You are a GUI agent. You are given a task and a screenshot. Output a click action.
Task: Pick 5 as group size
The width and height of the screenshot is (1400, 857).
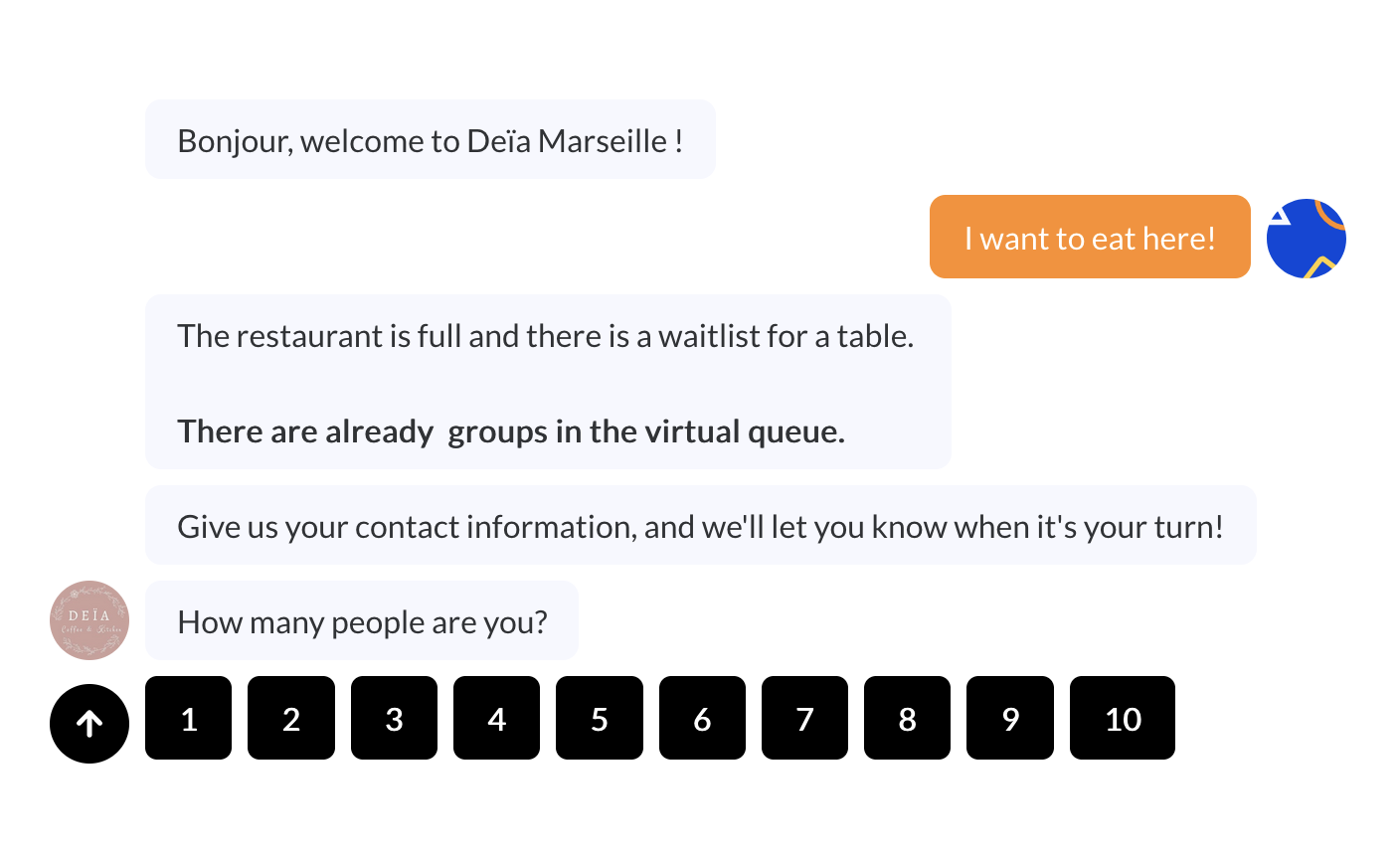pyautogui.click(x=600, y=718)
